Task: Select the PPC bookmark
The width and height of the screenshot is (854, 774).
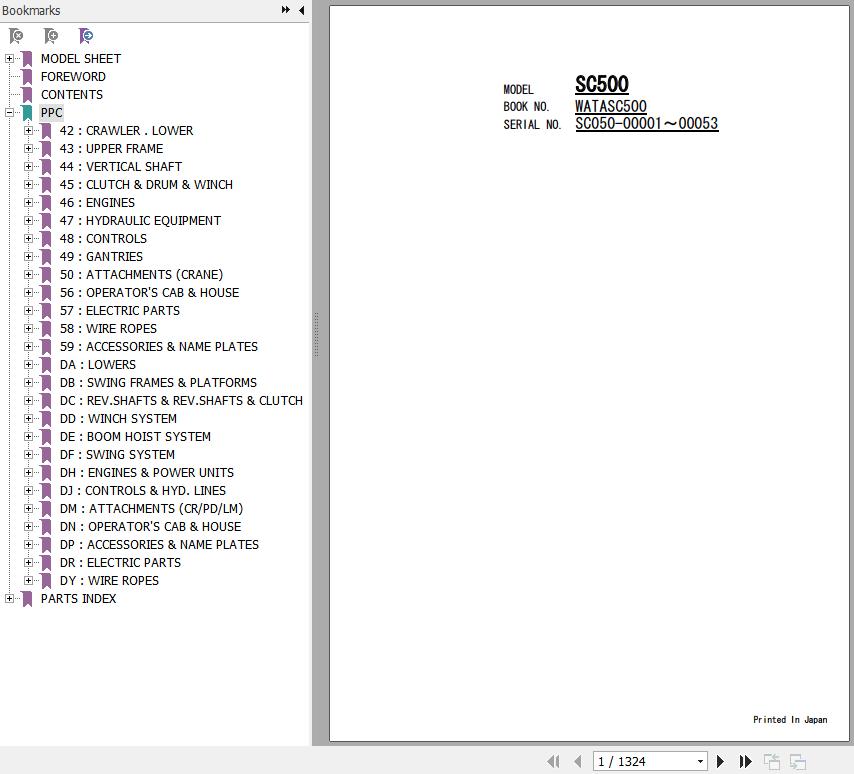Action: click(51, 113)
